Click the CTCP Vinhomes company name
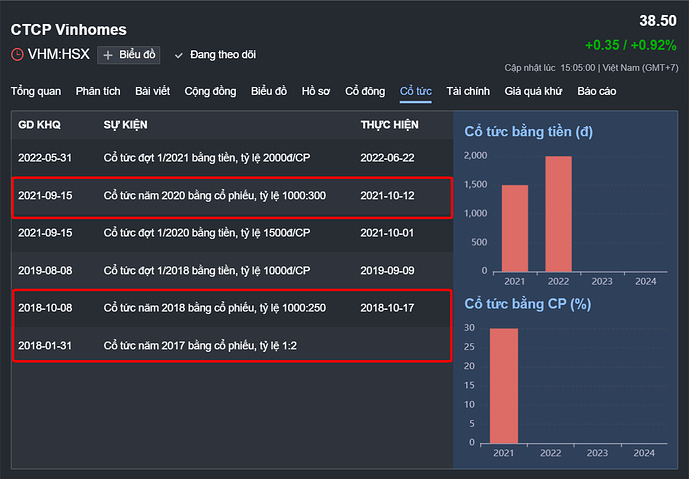Screen dimensions: 689x479 pyautogui.click(x=69, y=29)
